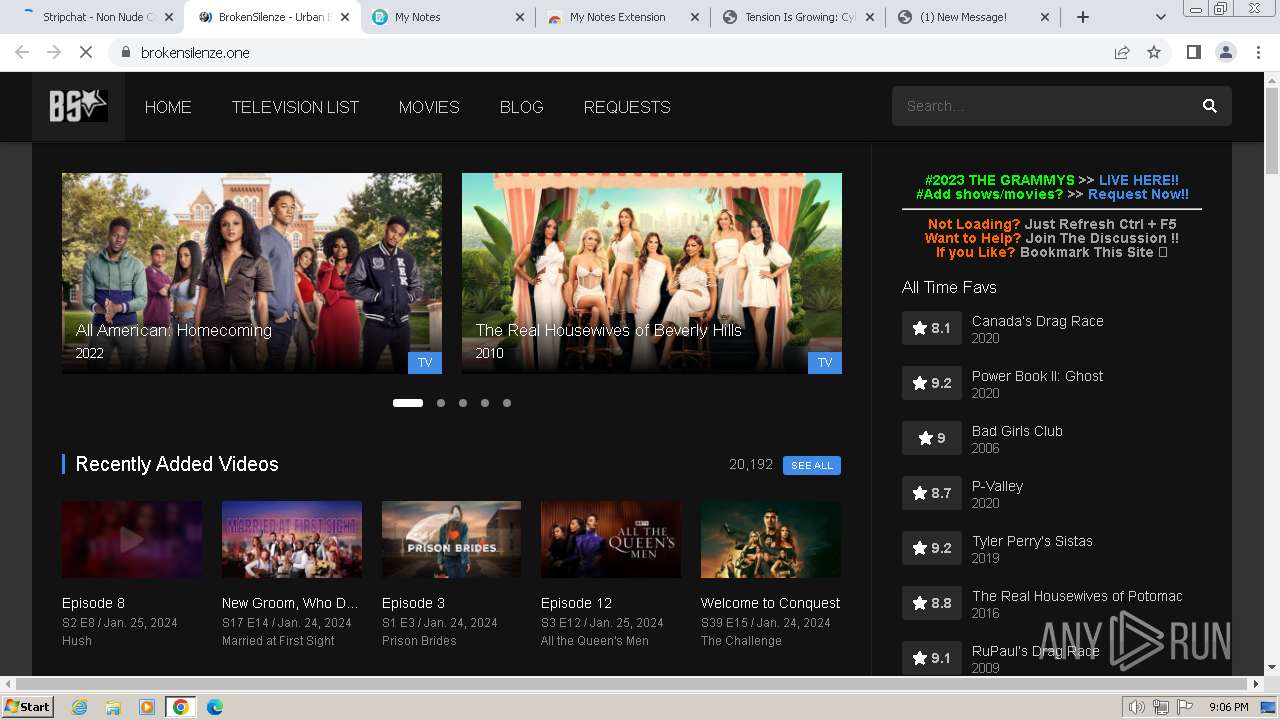Navigate to REQUESTS

click(x=627, y=107)
